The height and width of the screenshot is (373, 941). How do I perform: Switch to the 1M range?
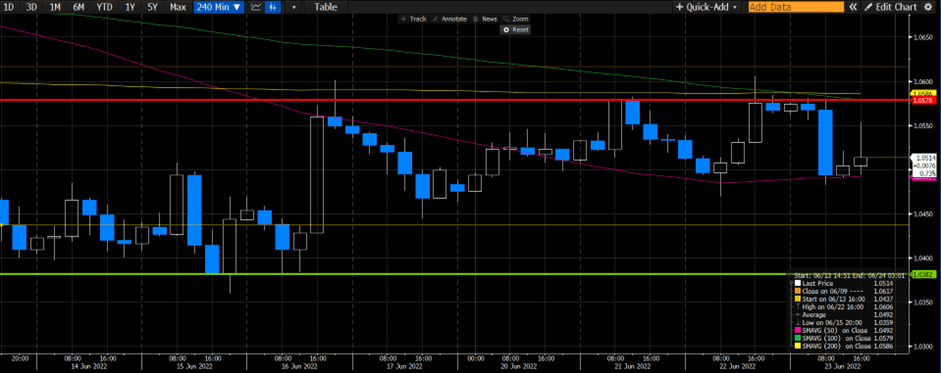tap(55, 7)
